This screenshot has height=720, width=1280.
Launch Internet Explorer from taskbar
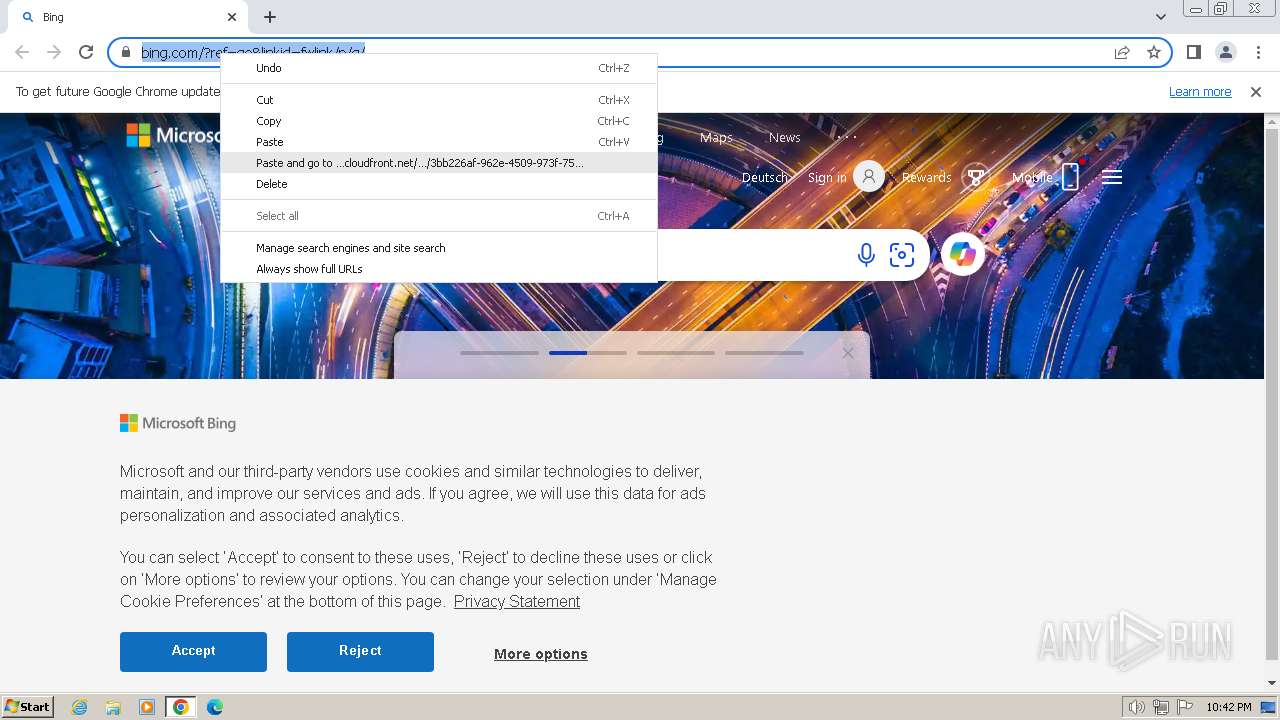(x=80, y=707)
